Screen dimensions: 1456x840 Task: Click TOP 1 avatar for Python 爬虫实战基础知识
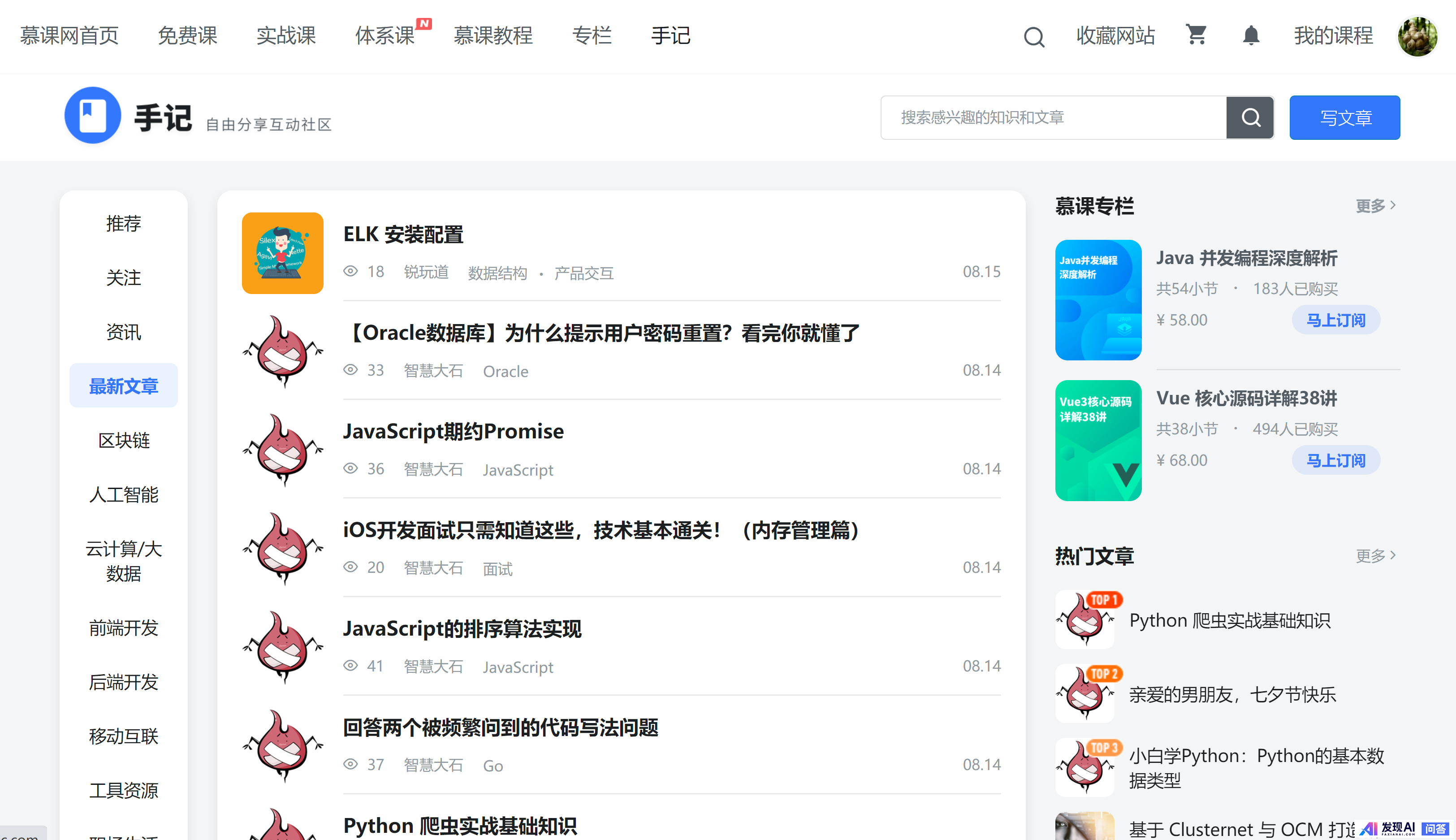1084,619
